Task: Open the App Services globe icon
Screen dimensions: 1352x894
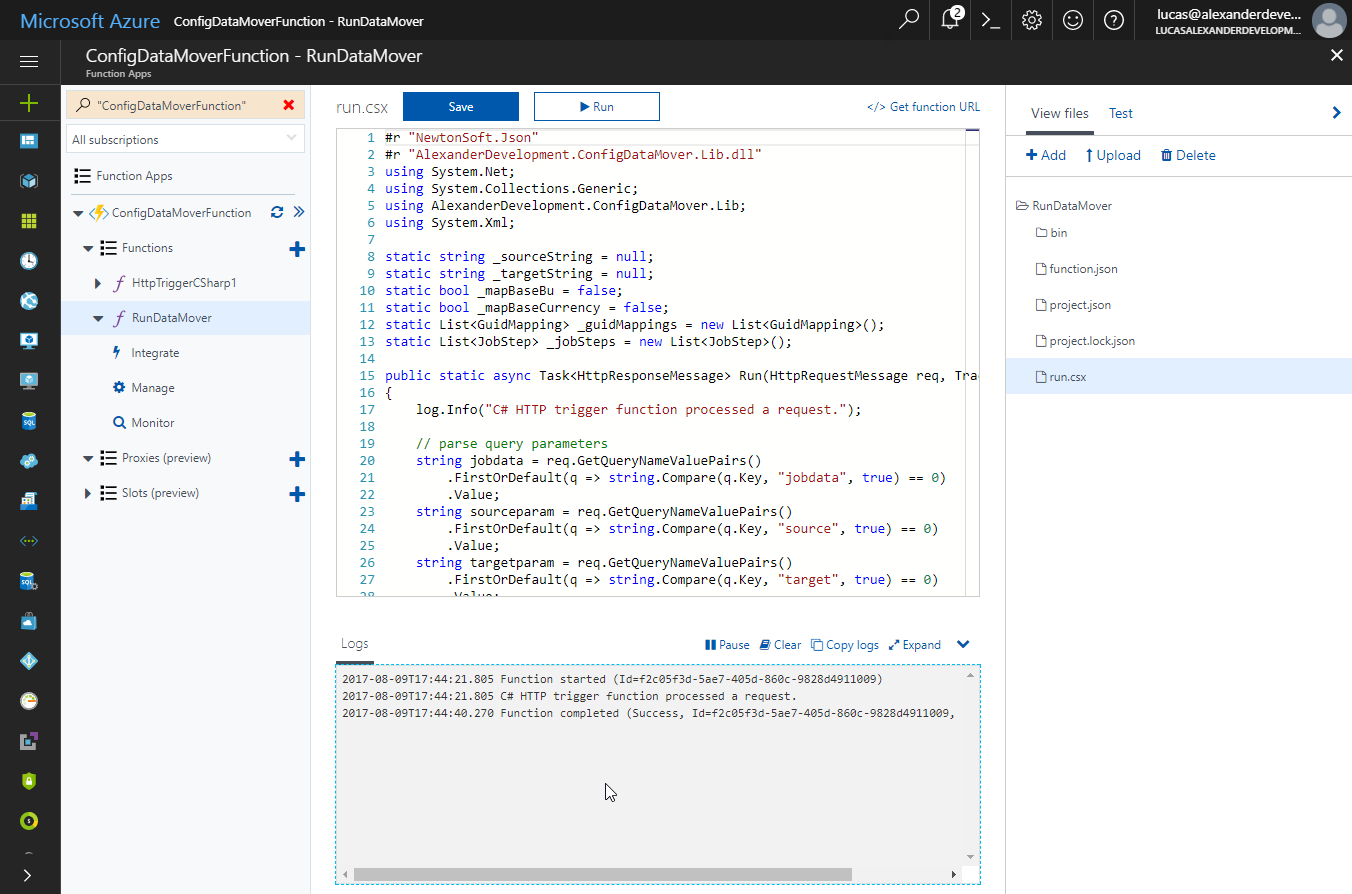Action: click(29, 301)
